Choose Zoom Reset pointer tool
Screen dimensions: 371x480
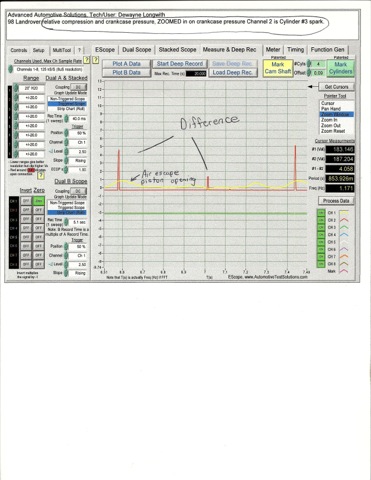336,131
